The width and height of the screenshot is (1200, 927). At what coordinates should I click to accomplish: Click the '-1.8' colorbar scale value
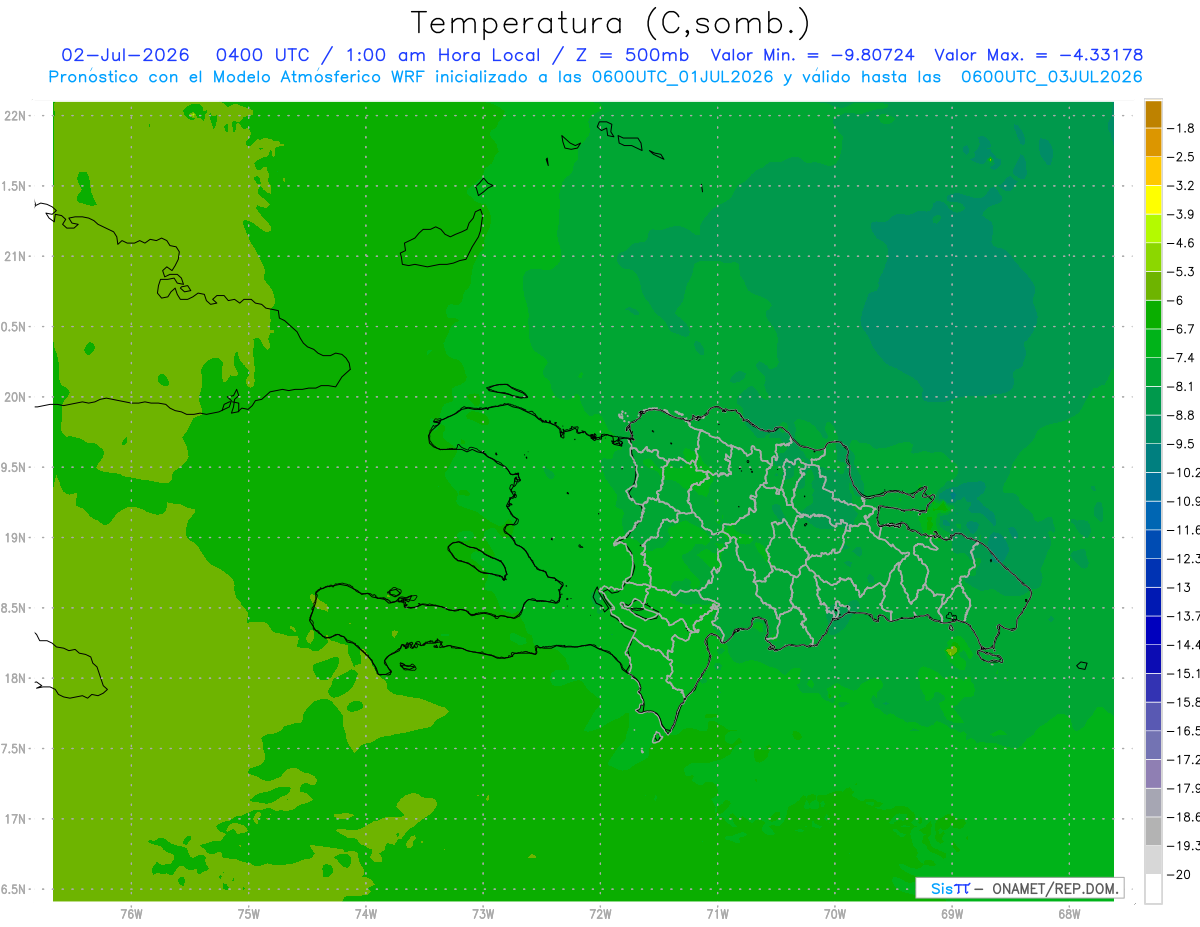click(x=1181, y=128)
